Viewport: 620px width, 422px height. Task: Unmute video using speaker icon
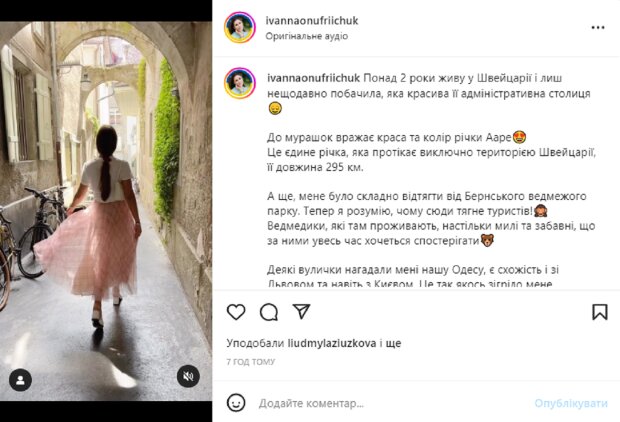coord(188,376)
